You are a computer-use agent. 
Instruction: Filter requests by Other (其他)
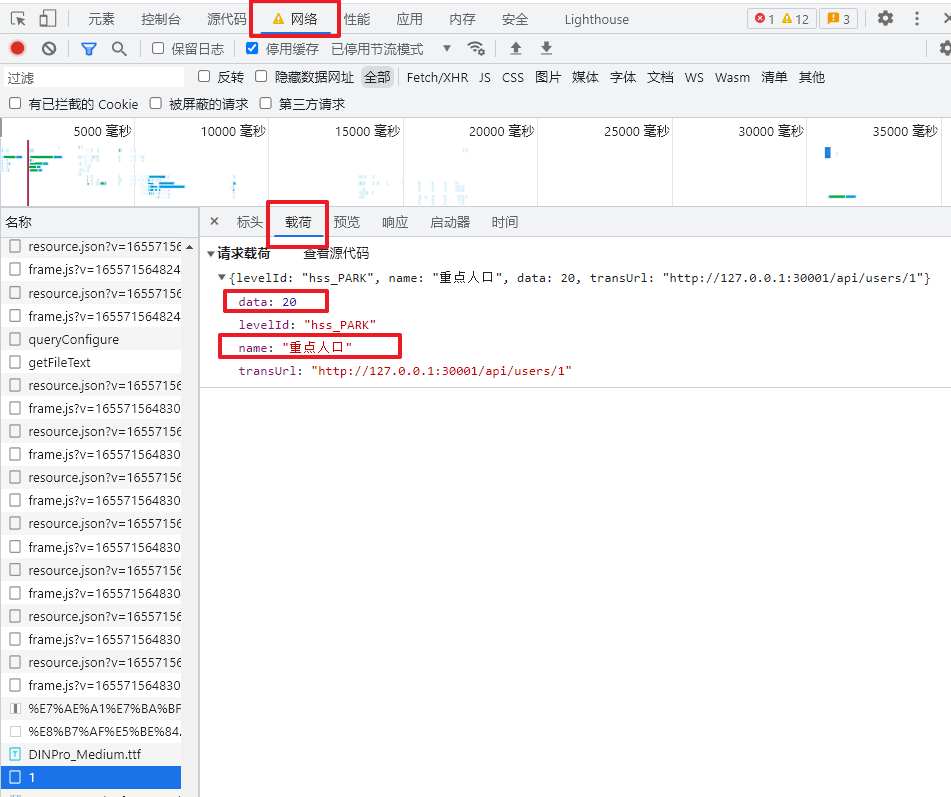pyautogui.click(x=812, y=77)
